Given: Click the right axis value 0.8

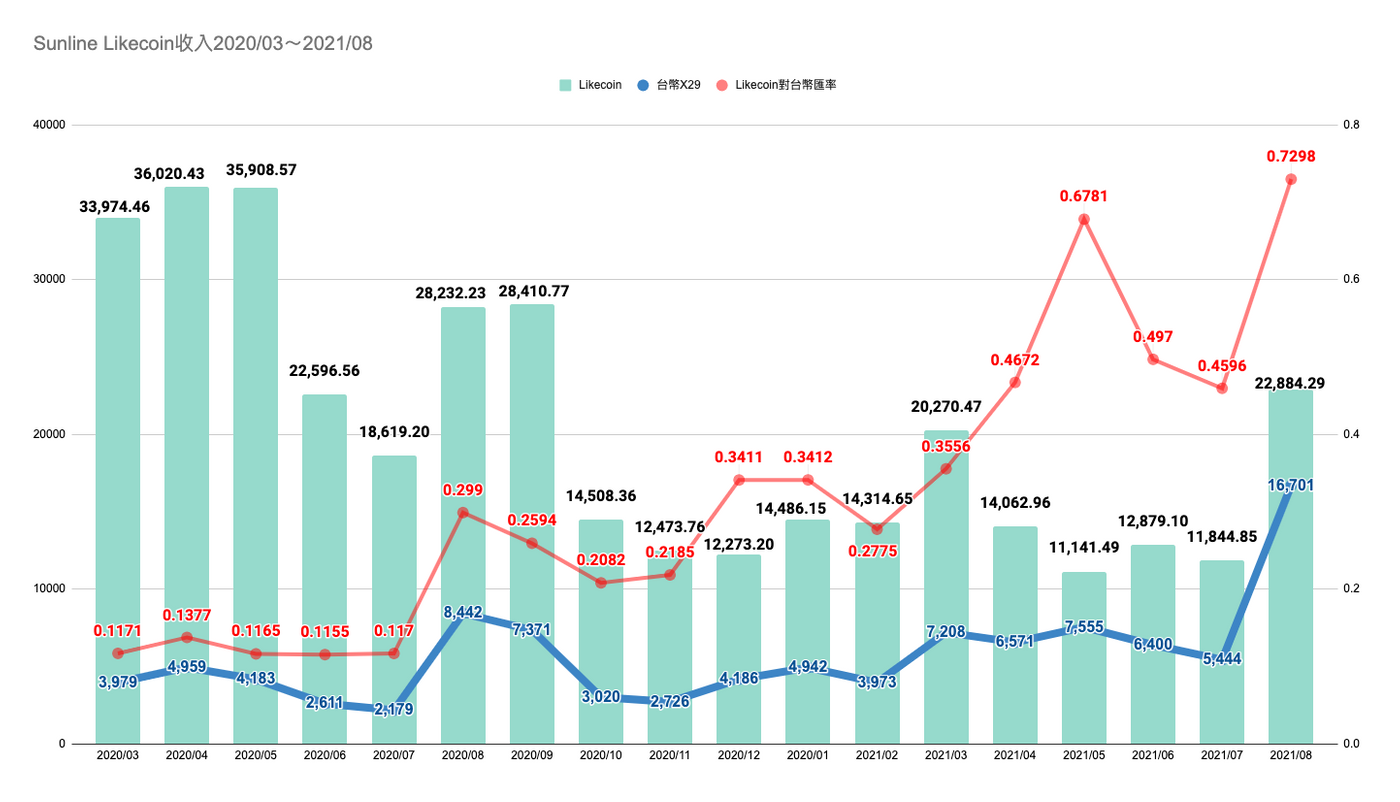Looking at the screenshot, I should pyautogui.click(x=1351, y=125).
